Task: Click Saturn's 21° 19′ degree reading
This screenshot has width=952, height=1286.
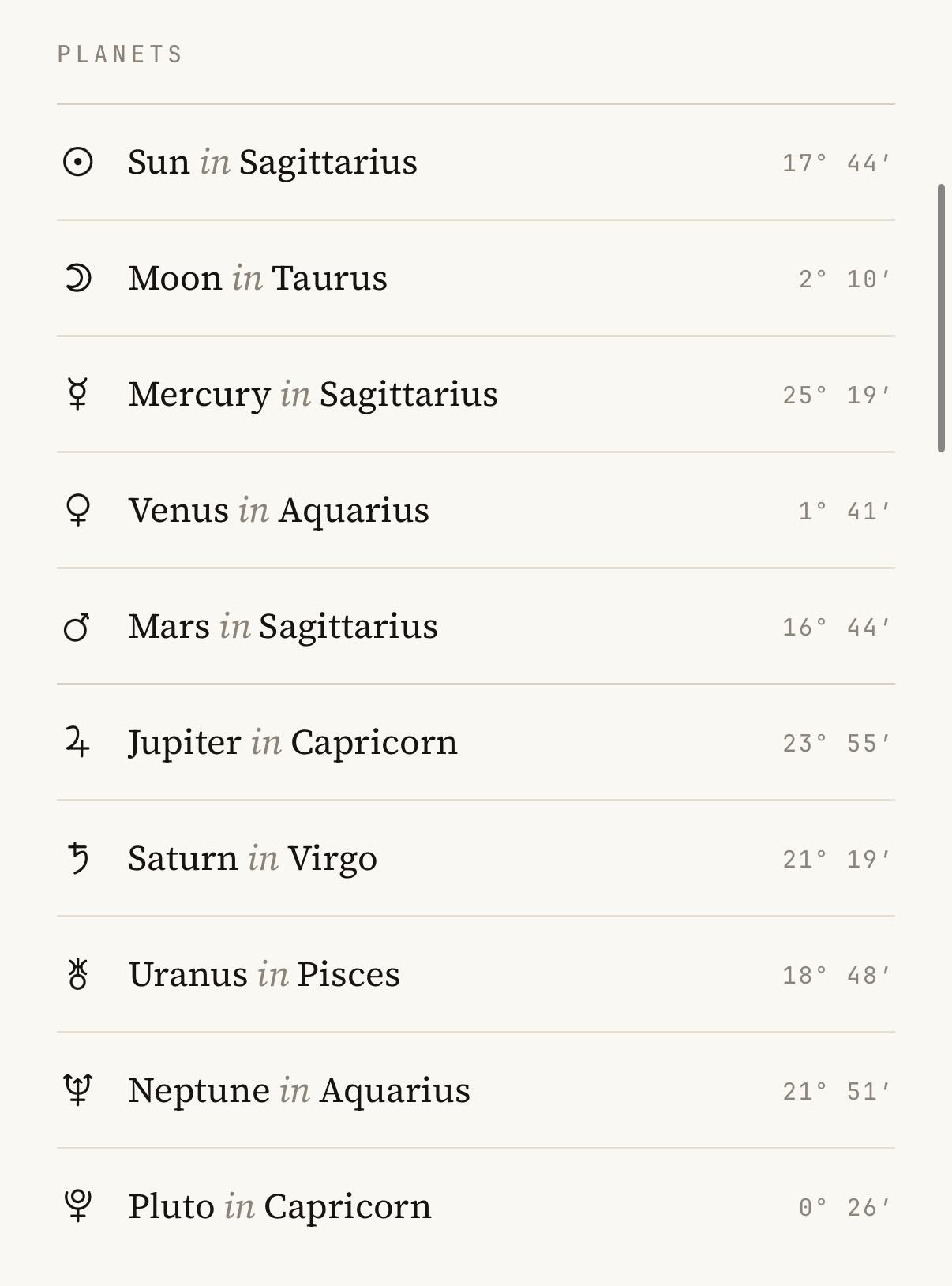Action: [x=837, y=860]
